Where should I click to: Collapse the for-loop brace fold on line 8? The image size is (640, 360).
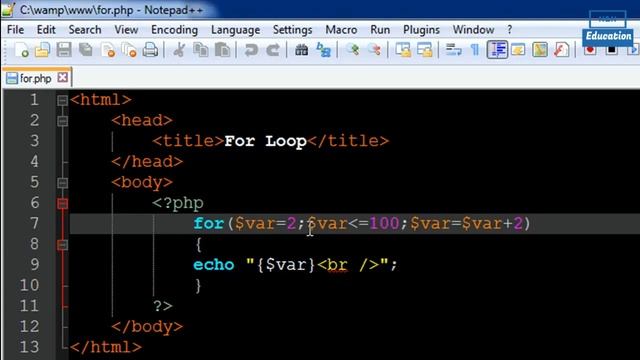click(x=62, y=244)
